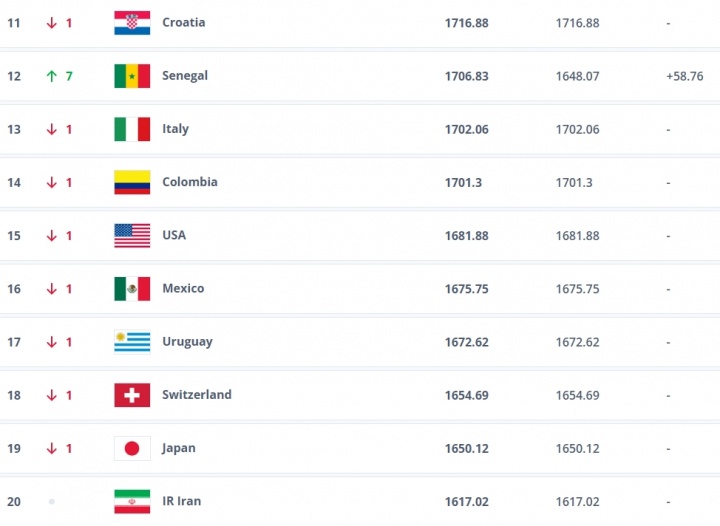Click the Mexico flag icon

[x=132, y=289]
